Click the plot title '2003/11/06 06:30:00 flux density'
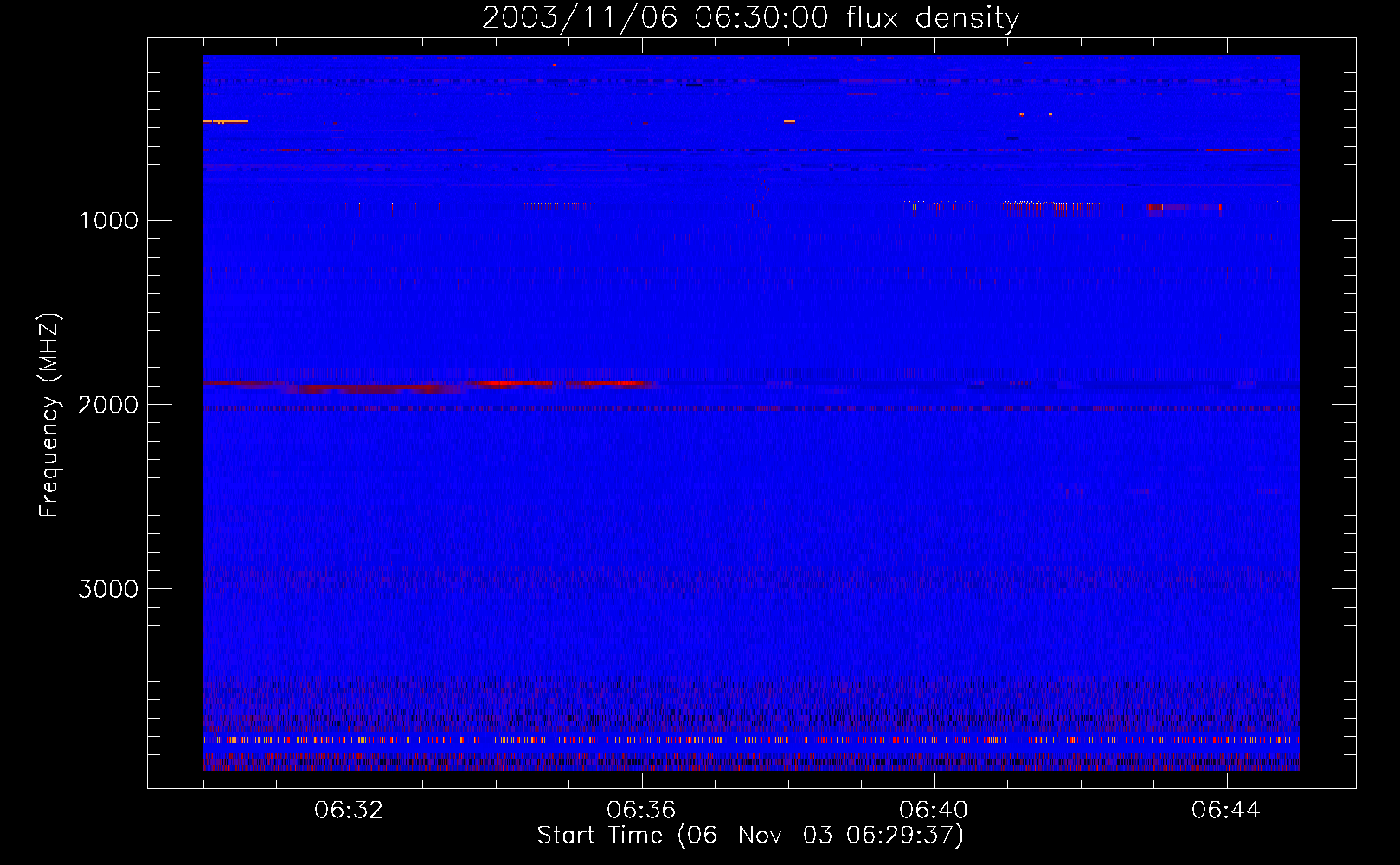This screenshot has width=1400, height=865. (750, 18)
